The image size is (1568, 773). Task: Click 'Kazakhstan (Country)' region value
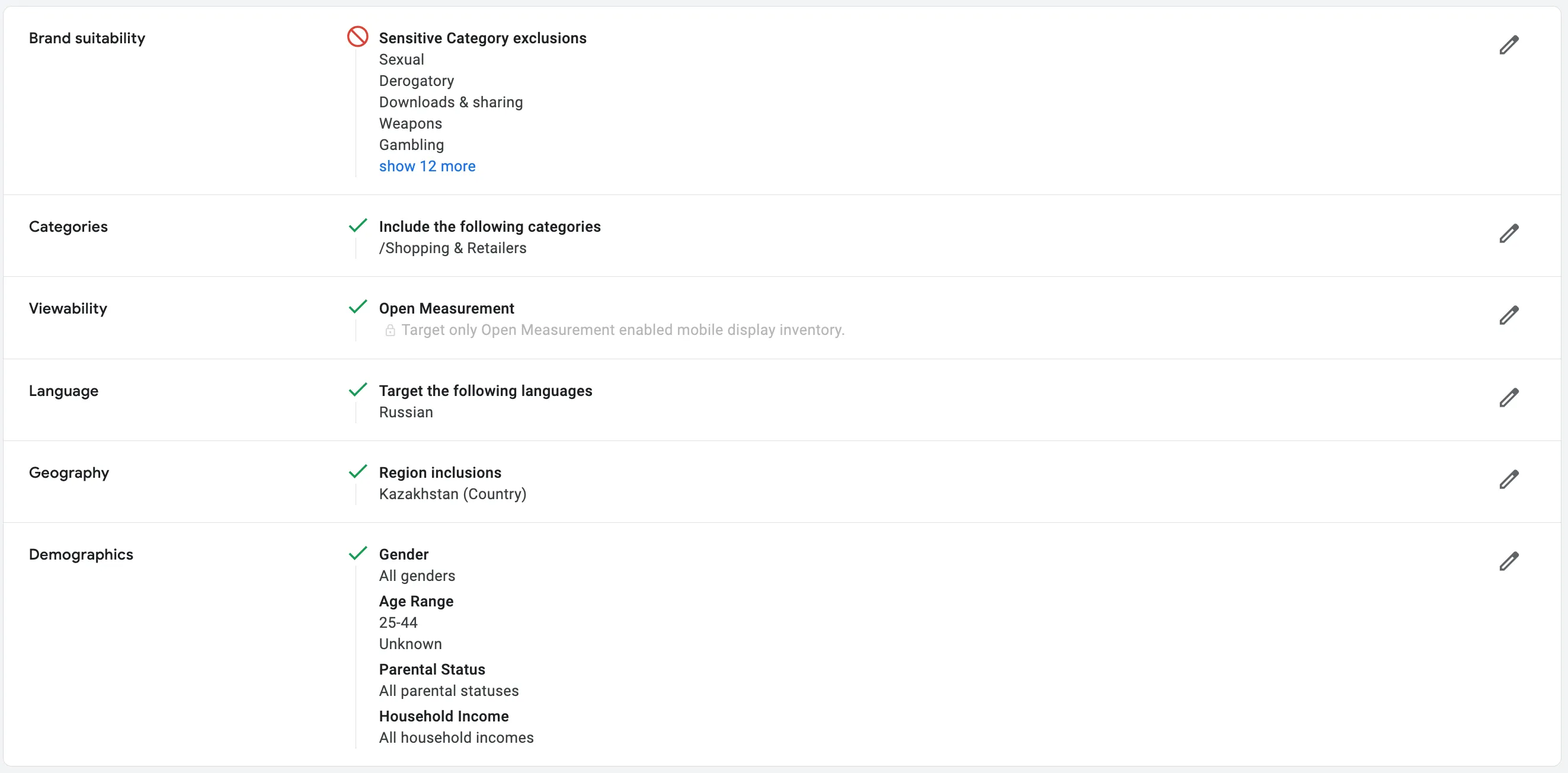tap(453, 494)
